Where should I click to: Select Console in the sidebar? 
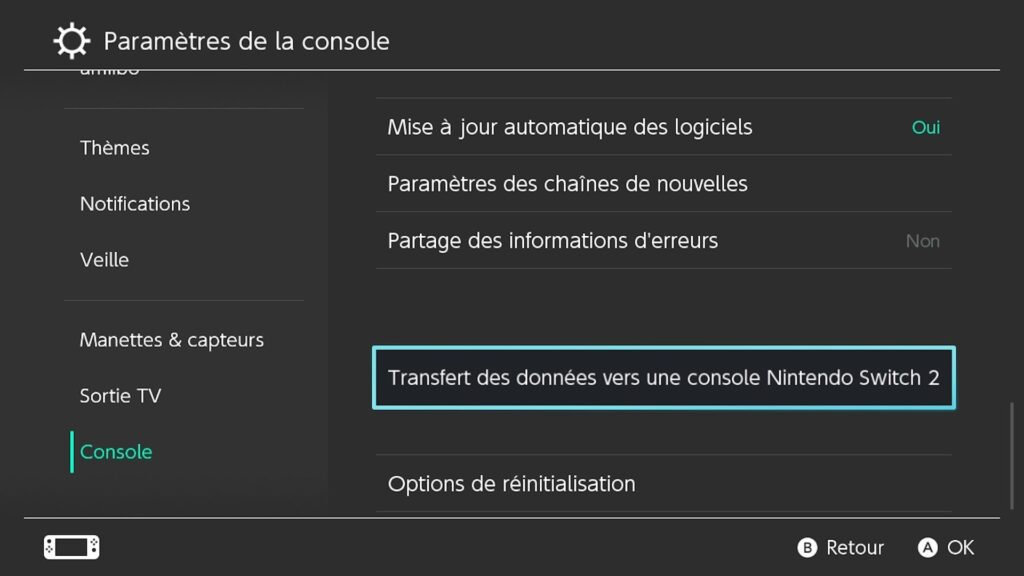point(115,452)
